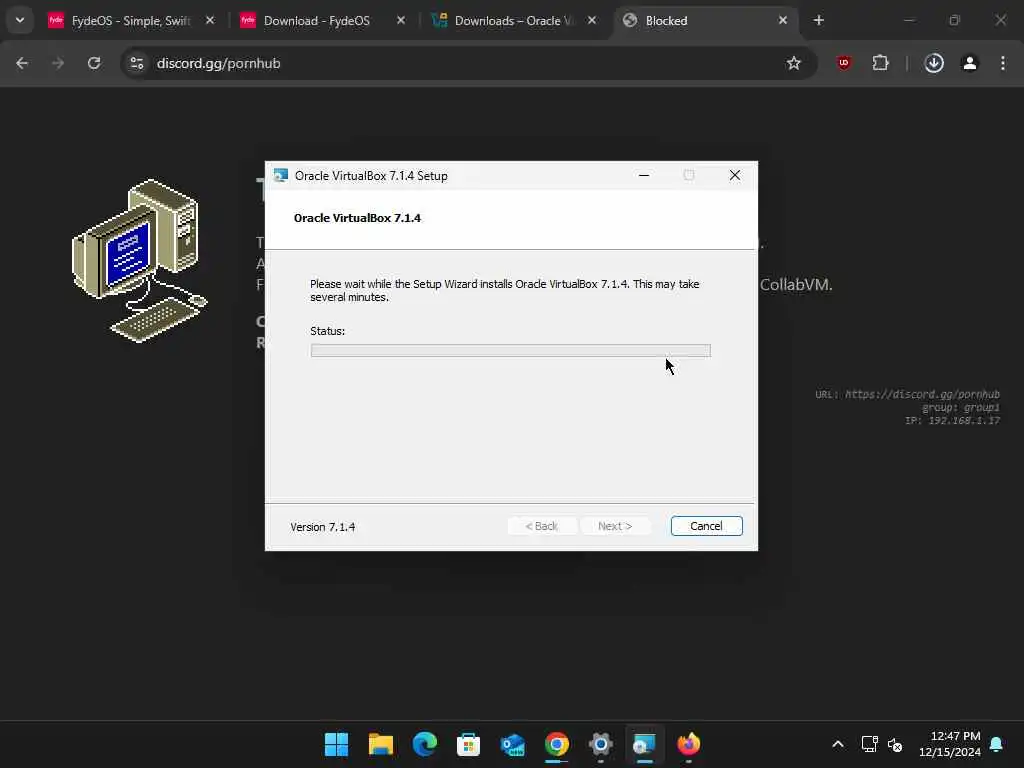Cancel the VirtualBox installation

tap(707, 526)
